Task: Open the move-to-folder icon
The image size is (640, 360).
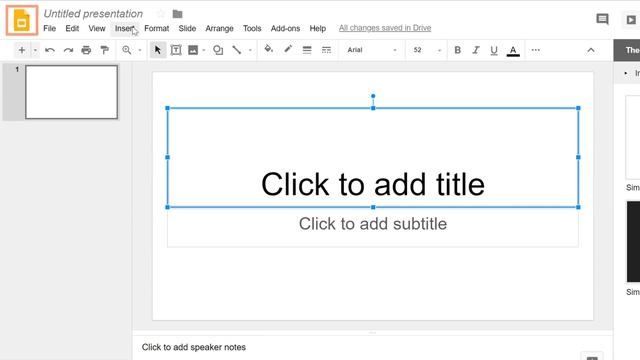Action: (x=177, y=14)
